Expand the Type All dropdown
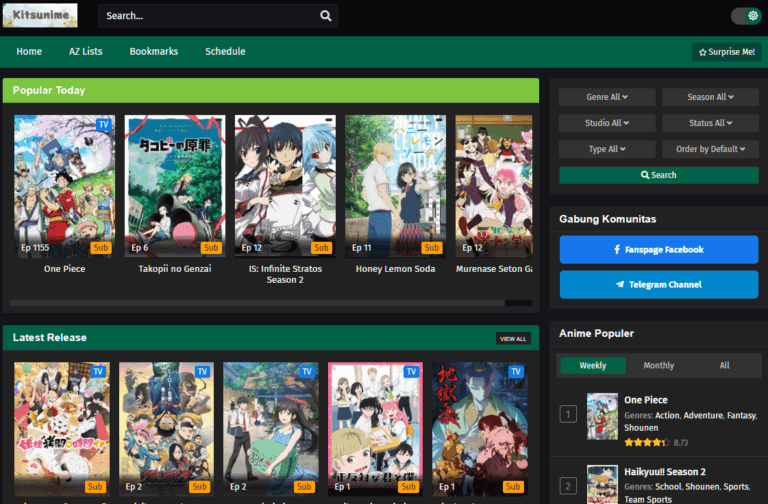The height and width of the screenshot is (504, 768). (x=607, y=149)
